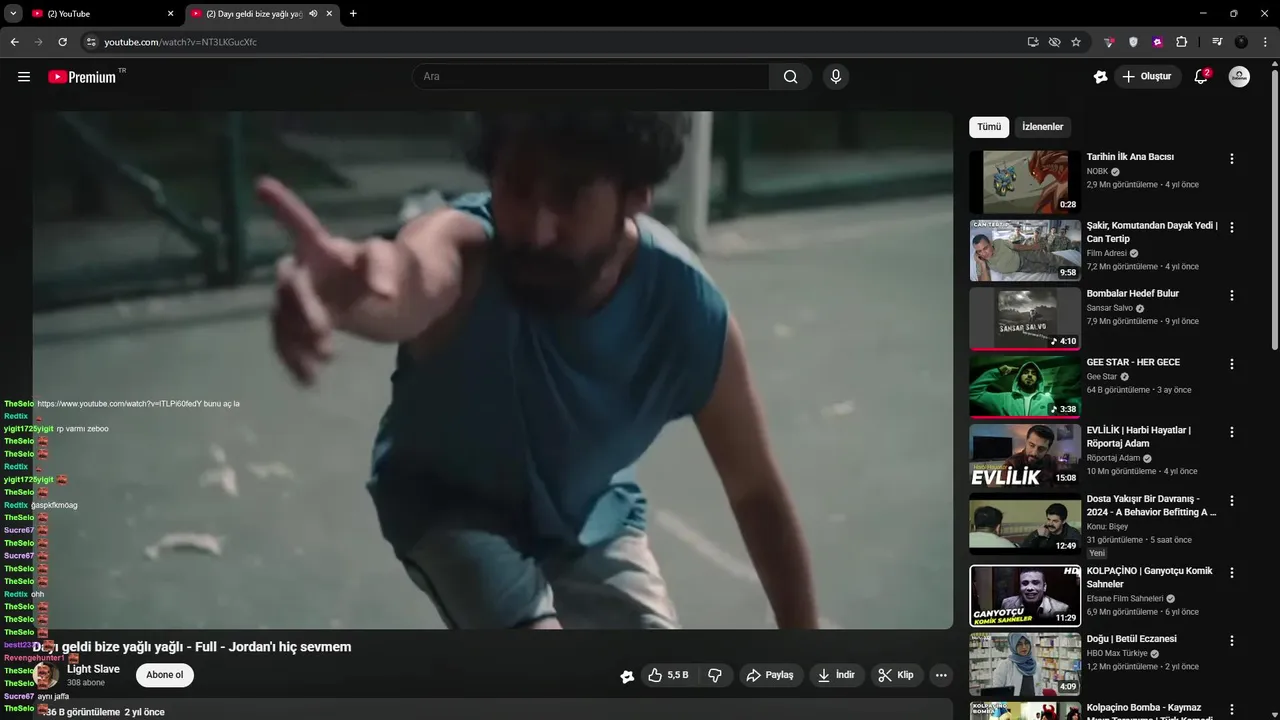
Task: Open options for KOLPAÇİNO Ganyotçu Komik Sahneler
Action: (1232, 573)
